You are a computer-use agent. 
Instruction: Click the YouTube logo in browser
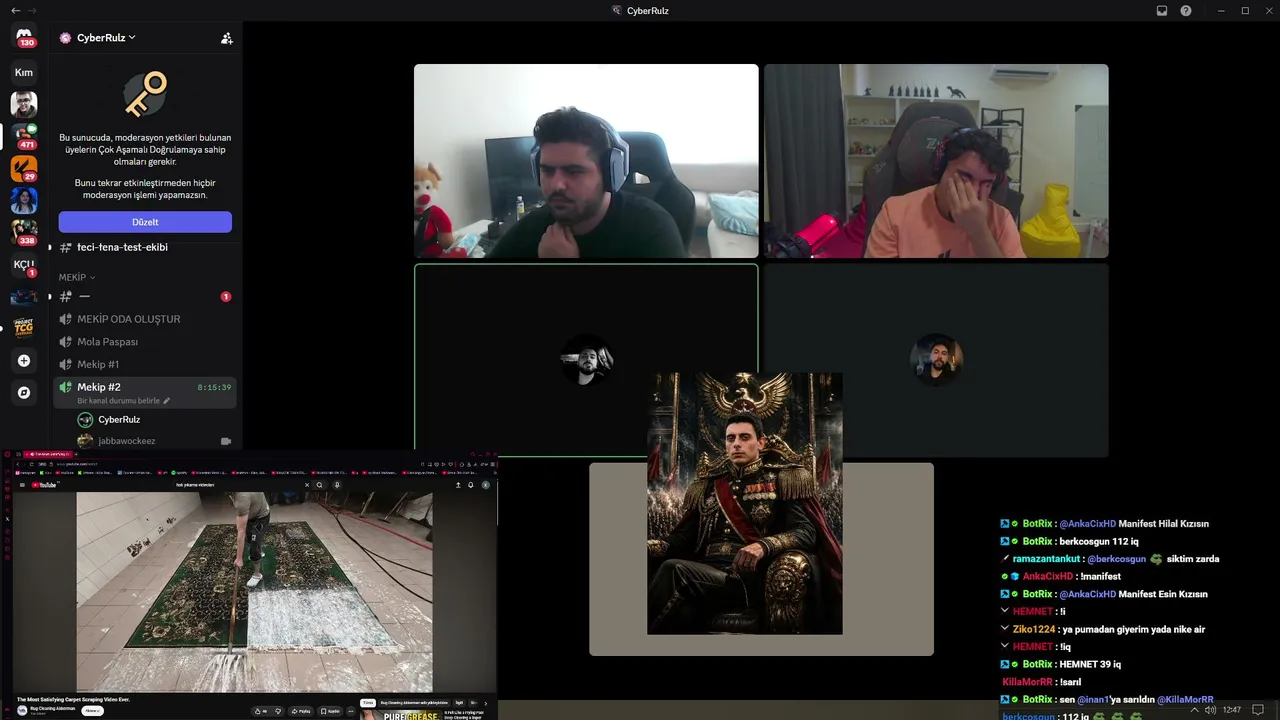point(44,485)
